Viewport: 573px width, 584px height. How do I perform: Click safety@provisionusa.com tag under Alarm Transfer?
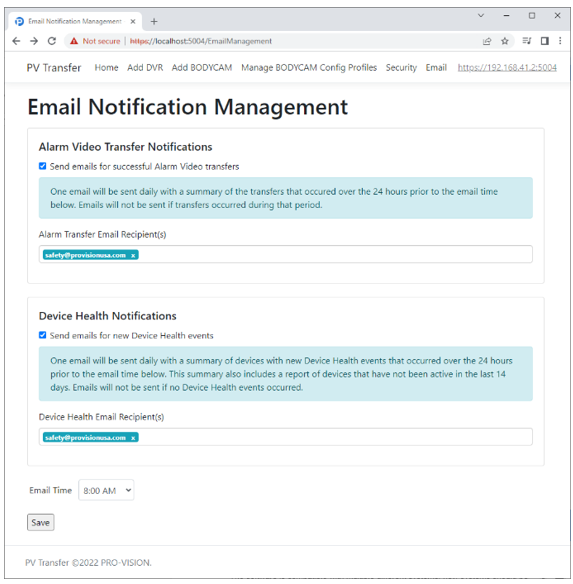pos(91,255)
